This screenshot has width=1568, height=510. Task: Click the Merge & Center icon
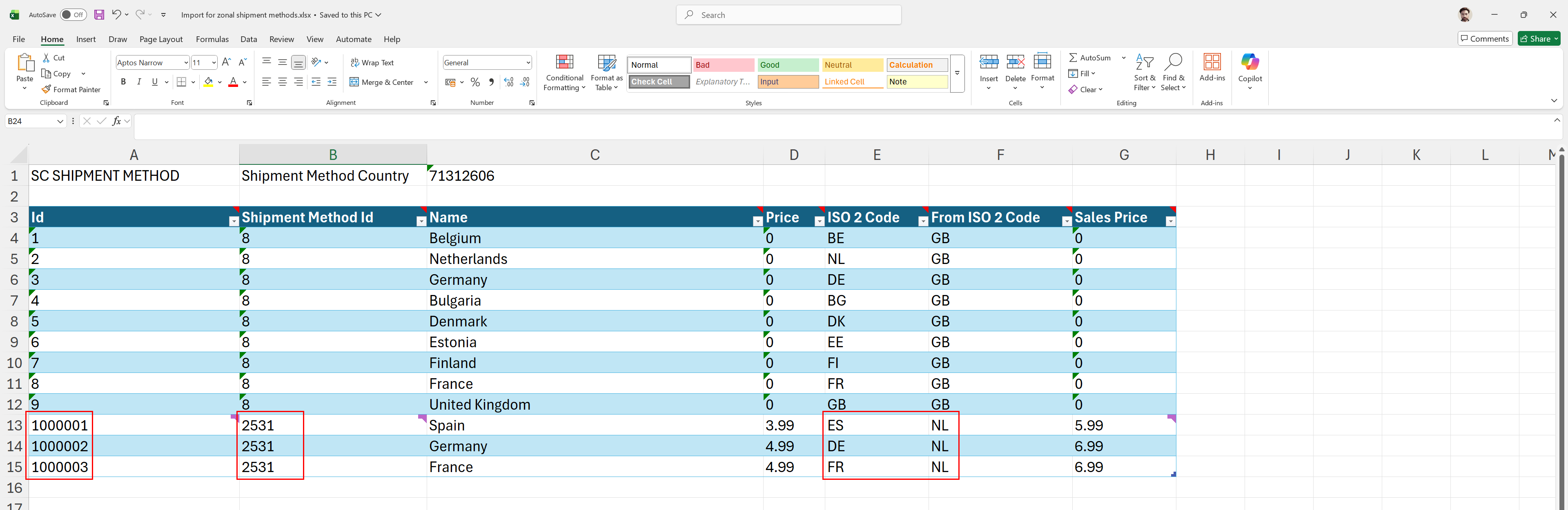(354, 82)
